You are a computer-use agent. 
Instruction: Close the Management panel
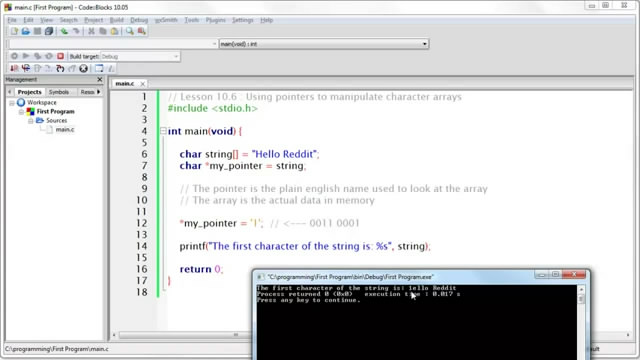(100, 80)
